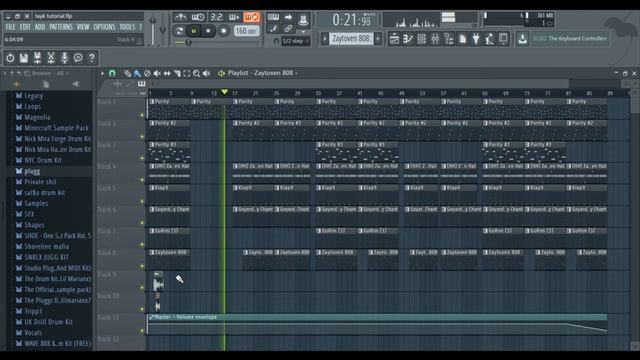
Task: Expand the UK Drill Drum Kit folder
Action: click(x=44, y=322)
